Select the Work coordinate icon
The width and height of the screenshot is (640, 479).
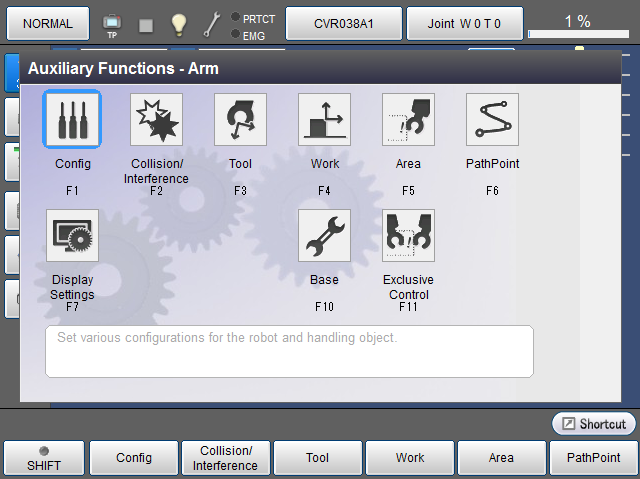pos(324,120)
